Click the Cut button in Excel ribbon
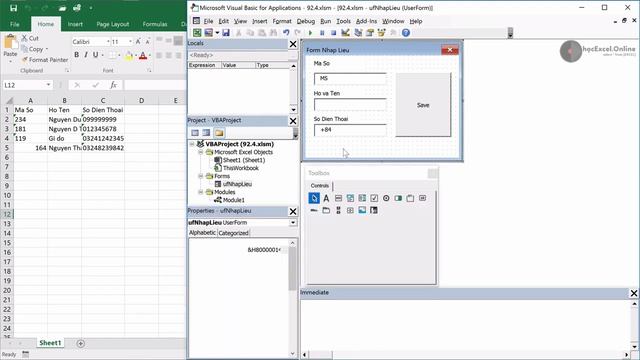640x360 pixels. point(30,38)
